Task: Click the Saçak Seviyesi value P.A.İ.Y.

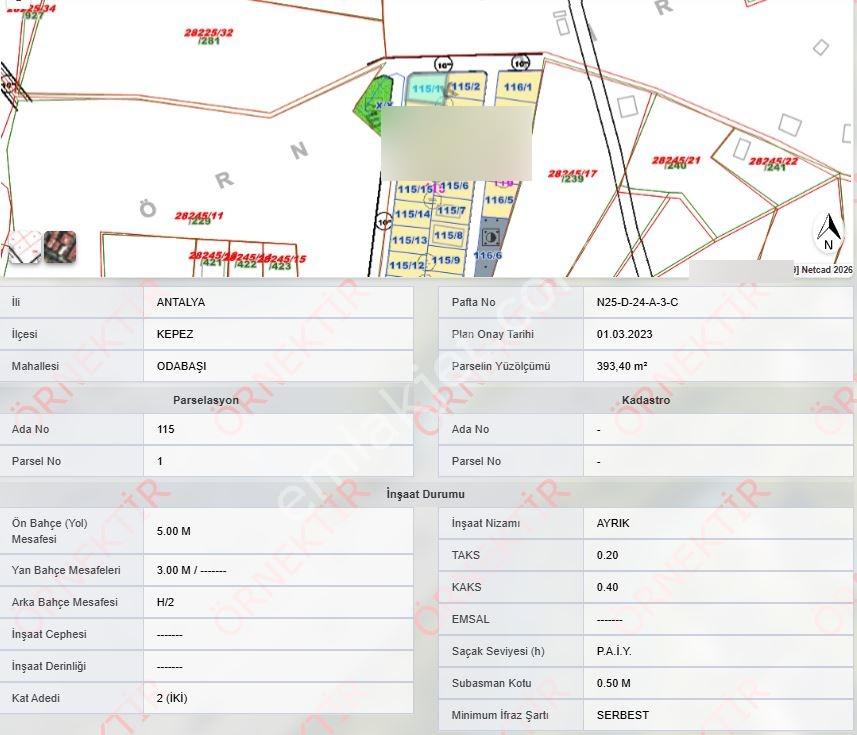Action: tap(614, 651)
